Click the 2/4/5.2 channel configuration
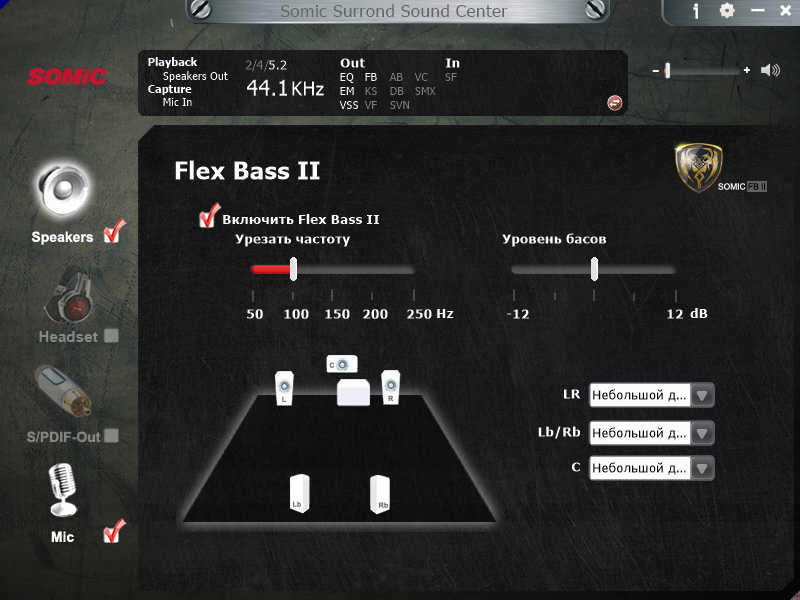Viewport: 800px width, 600px height. (x=266, y=65)
